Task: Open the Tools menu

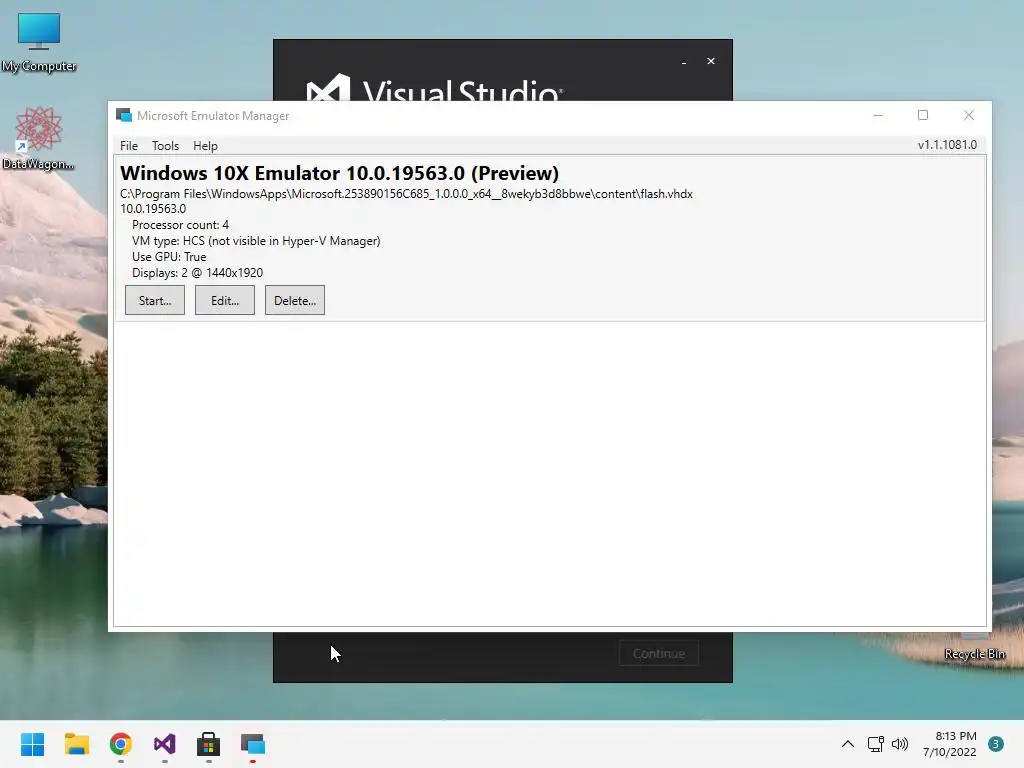Action: pos(165,146)
